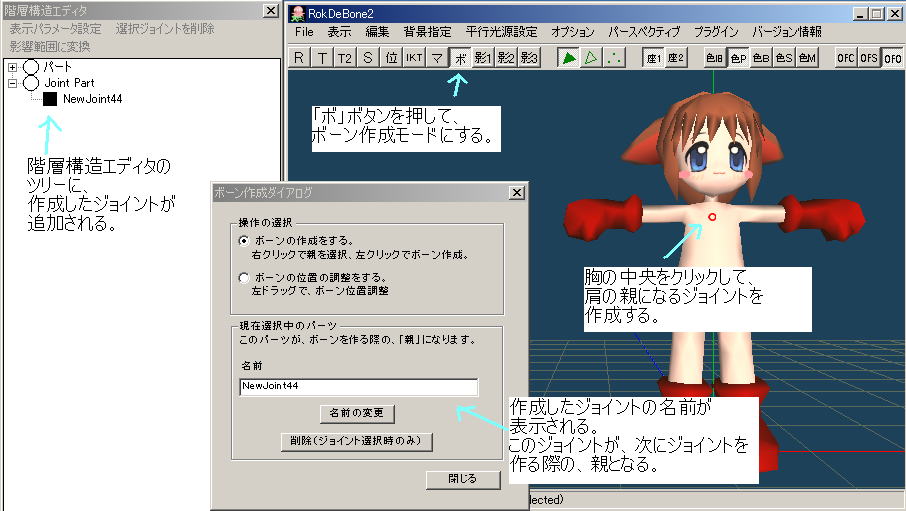Click the T2 toolbar button
Viewport: 906px width, 511px height.
(345, 58)
